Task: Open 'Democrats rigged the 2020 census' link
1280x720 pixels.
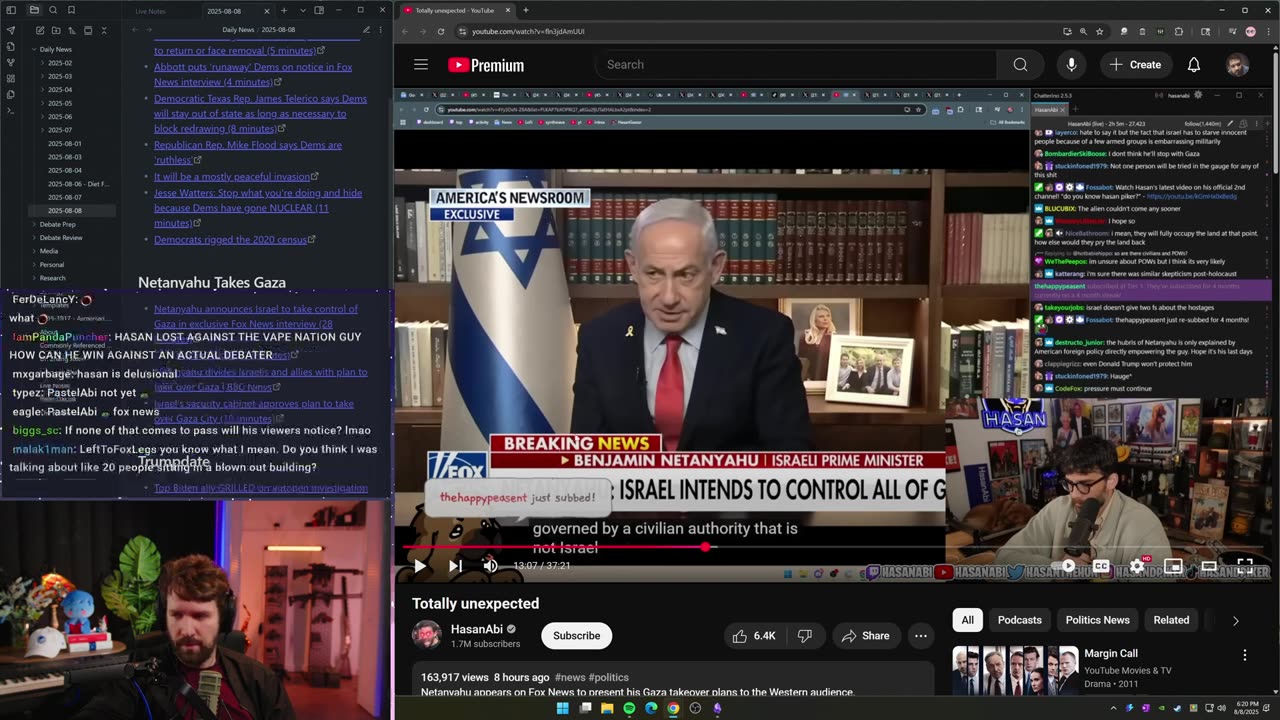Action: 231,240
